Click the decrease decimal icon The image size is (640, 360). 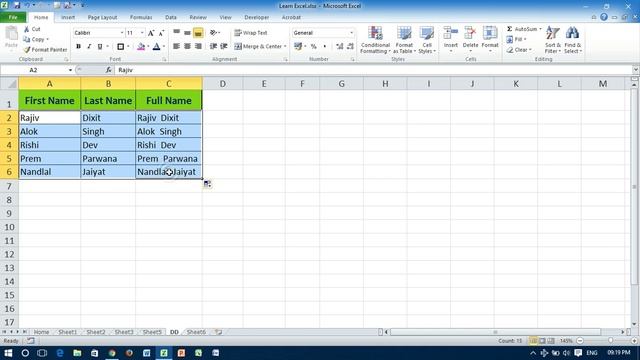tap(350, 47)
